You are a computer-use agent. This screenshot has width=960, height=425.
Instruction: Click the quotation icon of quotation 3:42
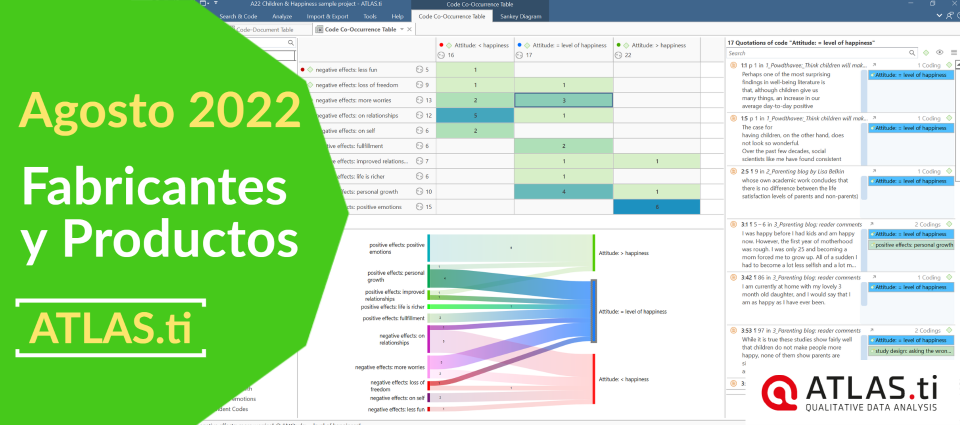click(x=733, y=277)
